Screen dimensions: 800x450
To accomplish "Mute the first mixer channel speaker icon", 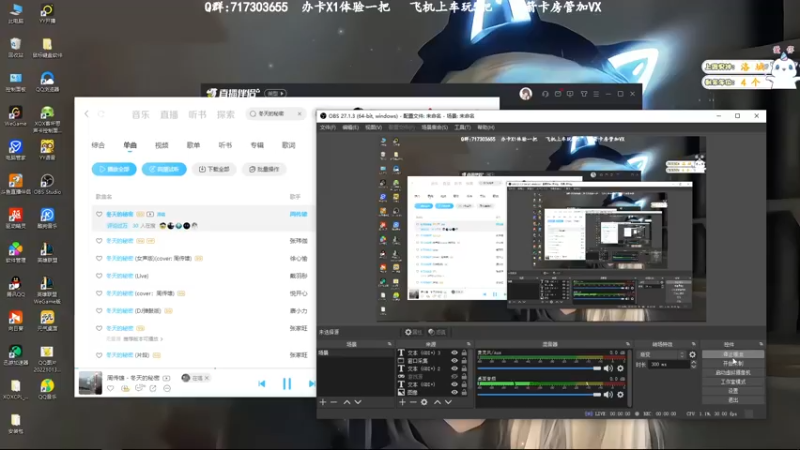I will click(x=608, y=368).
